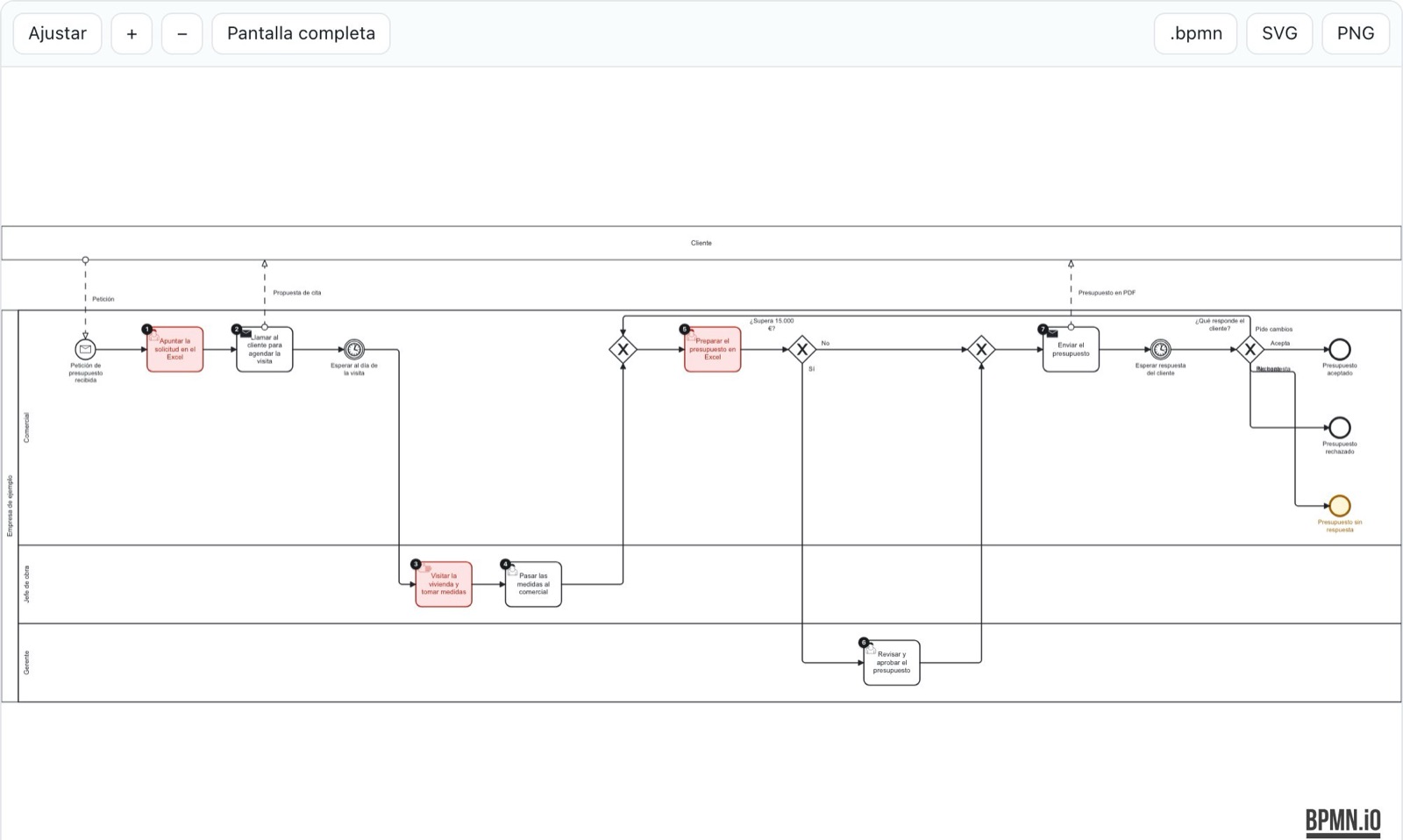The height and width of the screenshot is (840, 1403).
Task: Select the Comercial lane label
Action: pyautogui.click(x=26, y=427)
